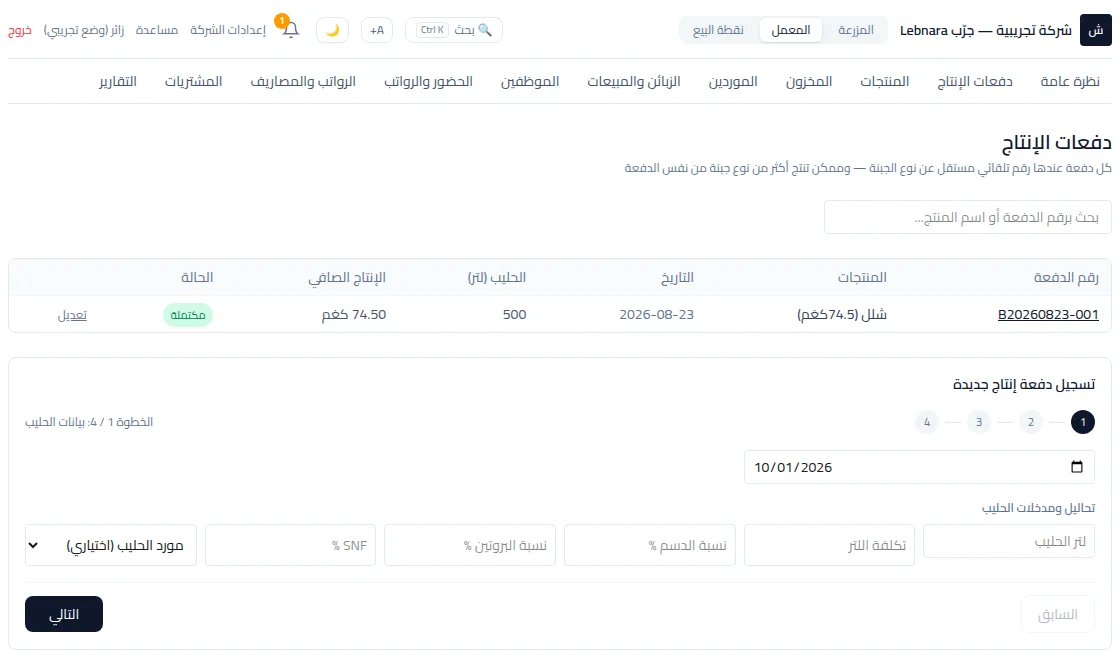1120x660 pixels.
Task: Select step 2 in wizard
Action: (x=1031, y=422)
